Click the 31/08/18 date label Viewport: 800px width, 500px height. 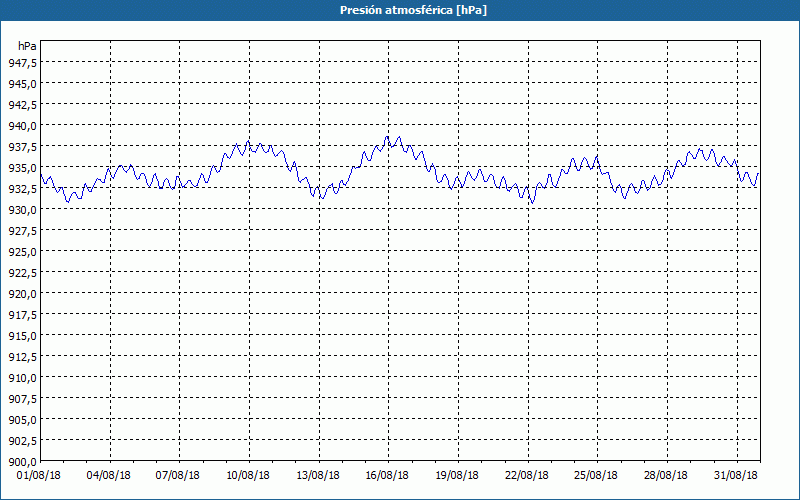736,475
